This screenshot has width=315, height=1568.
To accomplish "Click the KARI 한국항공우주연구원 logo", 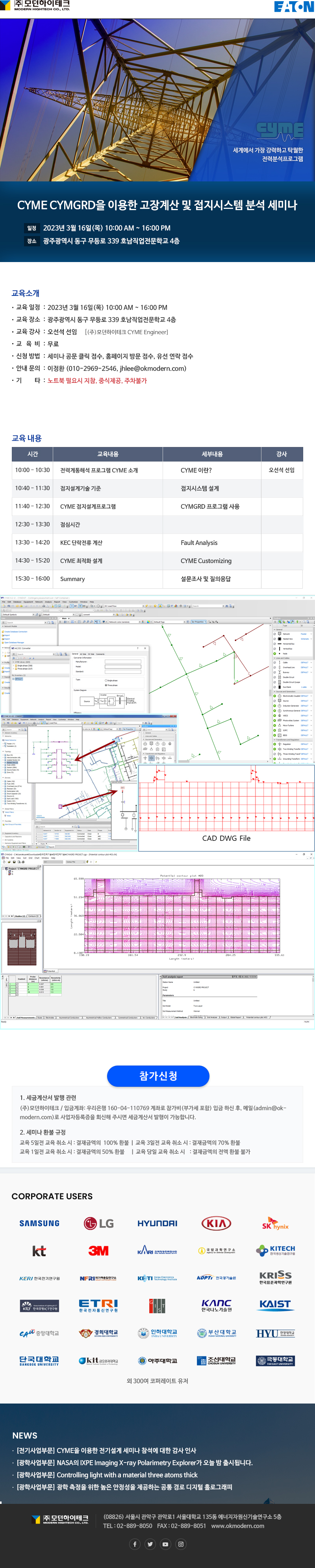I will coord(157,1250).
